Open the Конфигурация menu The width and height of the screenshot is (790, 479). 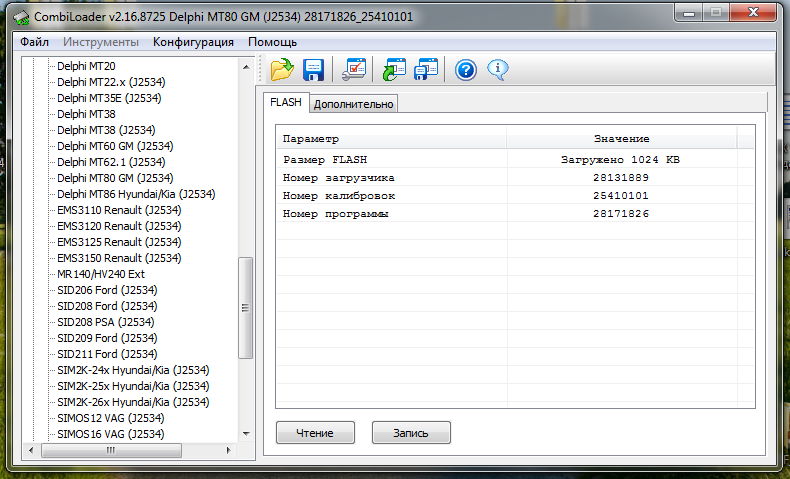(193, 42)
